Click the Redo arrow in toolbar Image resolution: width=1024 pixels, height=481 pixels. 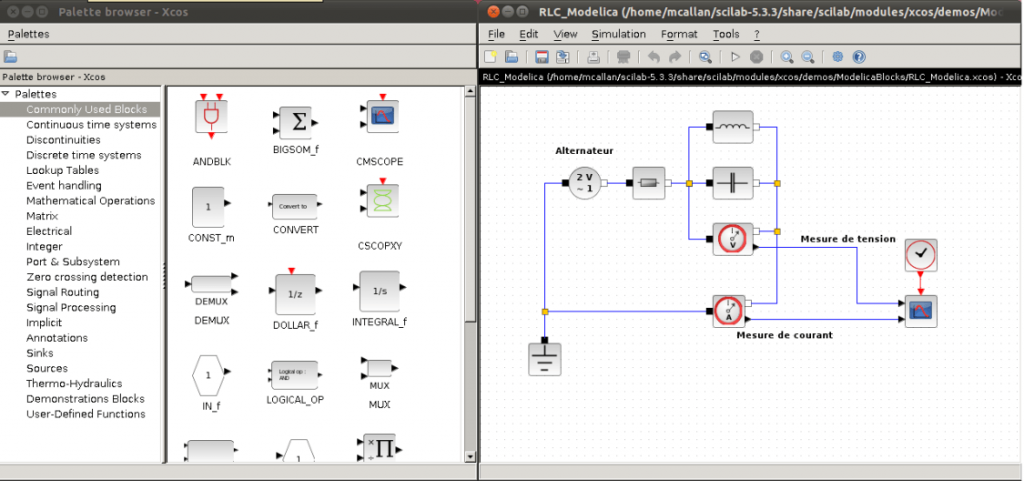coord(675,57)
